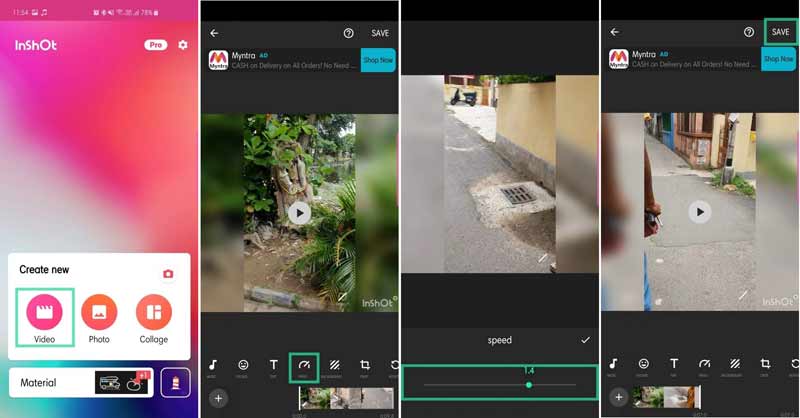Tap SAVE in the garden clip editor
This screenshot has width=800, height=418.
tap(380, 33)
